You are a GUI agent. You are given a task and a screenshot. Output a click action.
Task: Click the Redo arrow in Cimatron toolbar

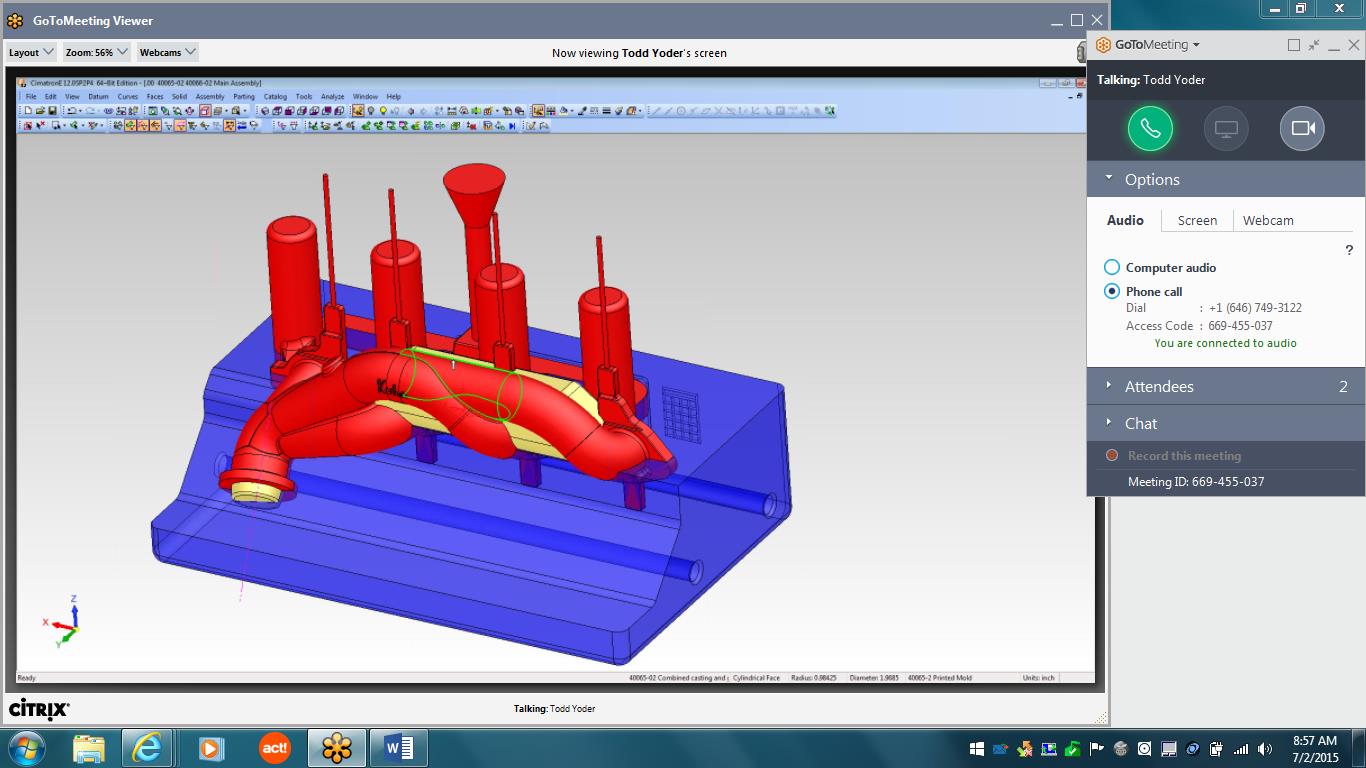point(90,111)
